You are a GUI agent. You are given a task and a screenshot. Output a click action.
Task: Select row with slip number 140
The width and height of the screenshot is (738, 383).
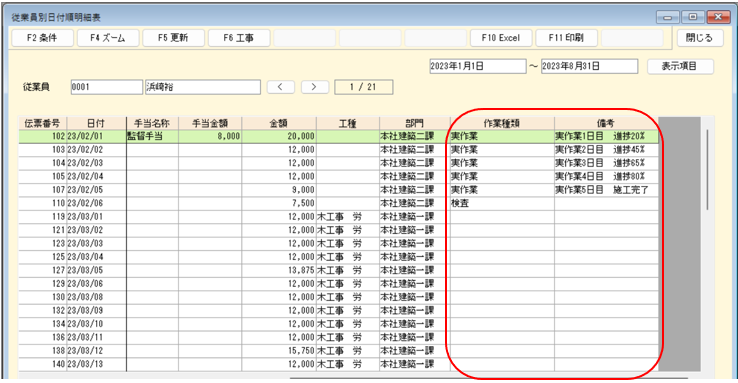coord(338,364)
